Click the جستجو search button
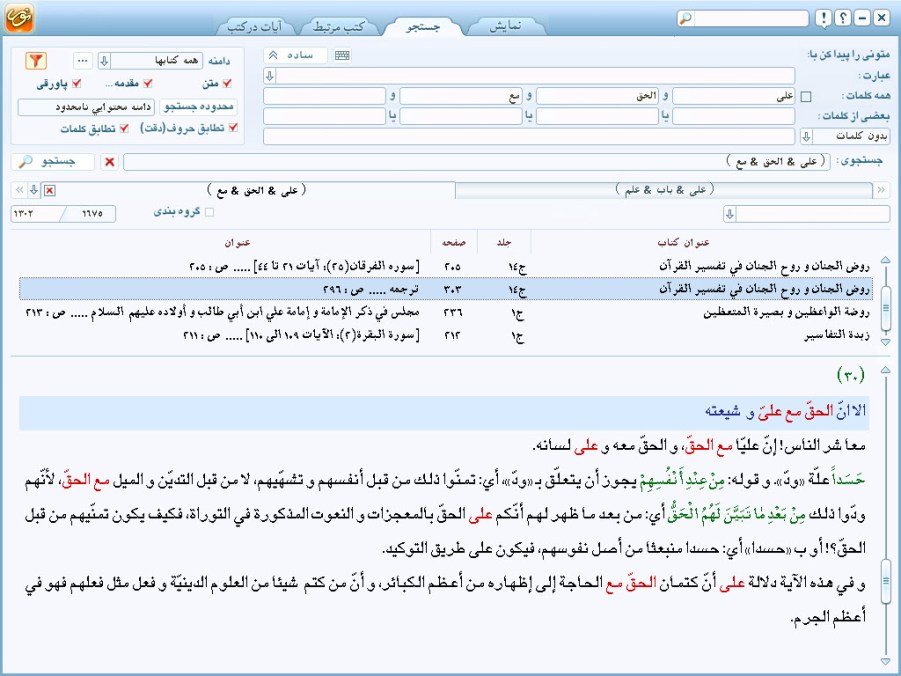901x676 pixels. click(52, 162)
